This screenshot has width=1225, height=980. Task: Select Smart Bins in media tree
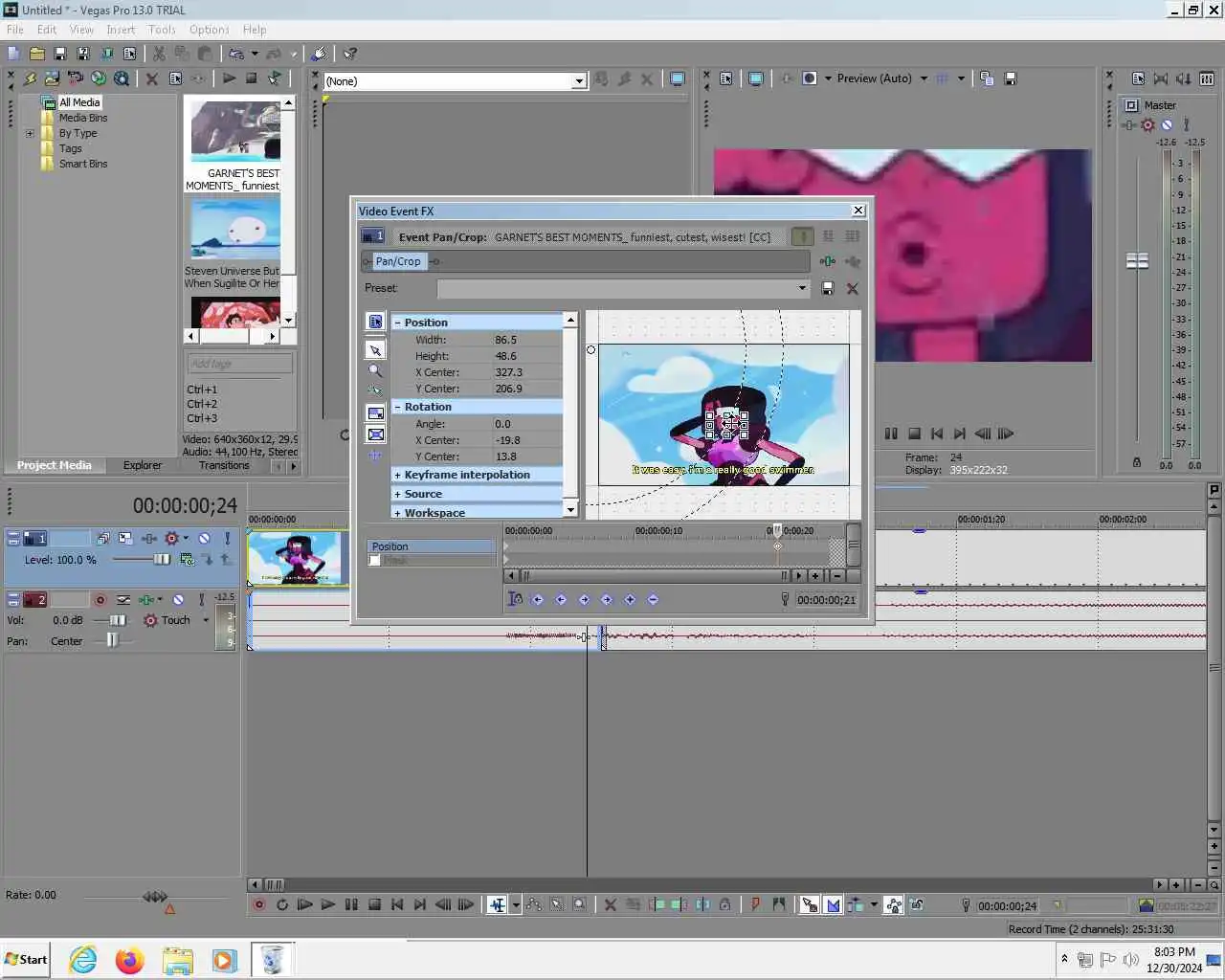[83, 164]
